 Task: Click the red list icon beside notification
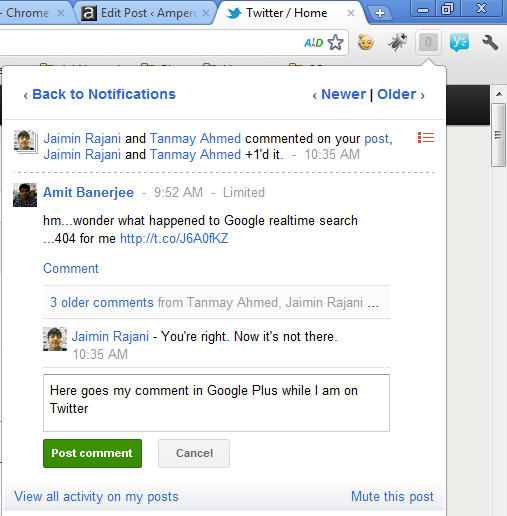pos(426,137)
